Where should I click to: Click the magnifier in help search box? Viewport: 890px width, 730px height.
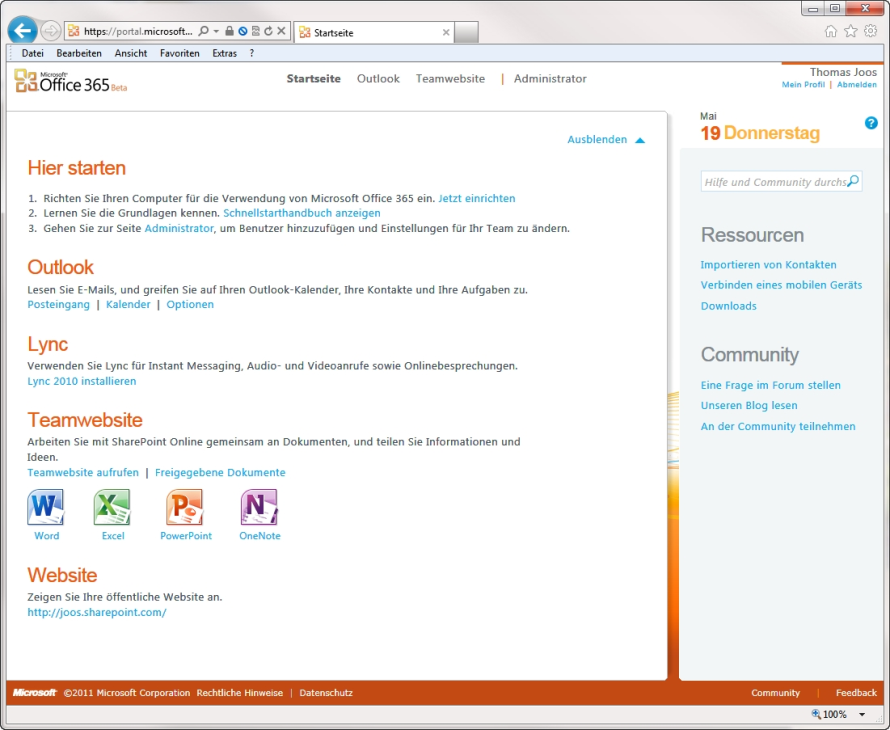[x=853, y=181]
